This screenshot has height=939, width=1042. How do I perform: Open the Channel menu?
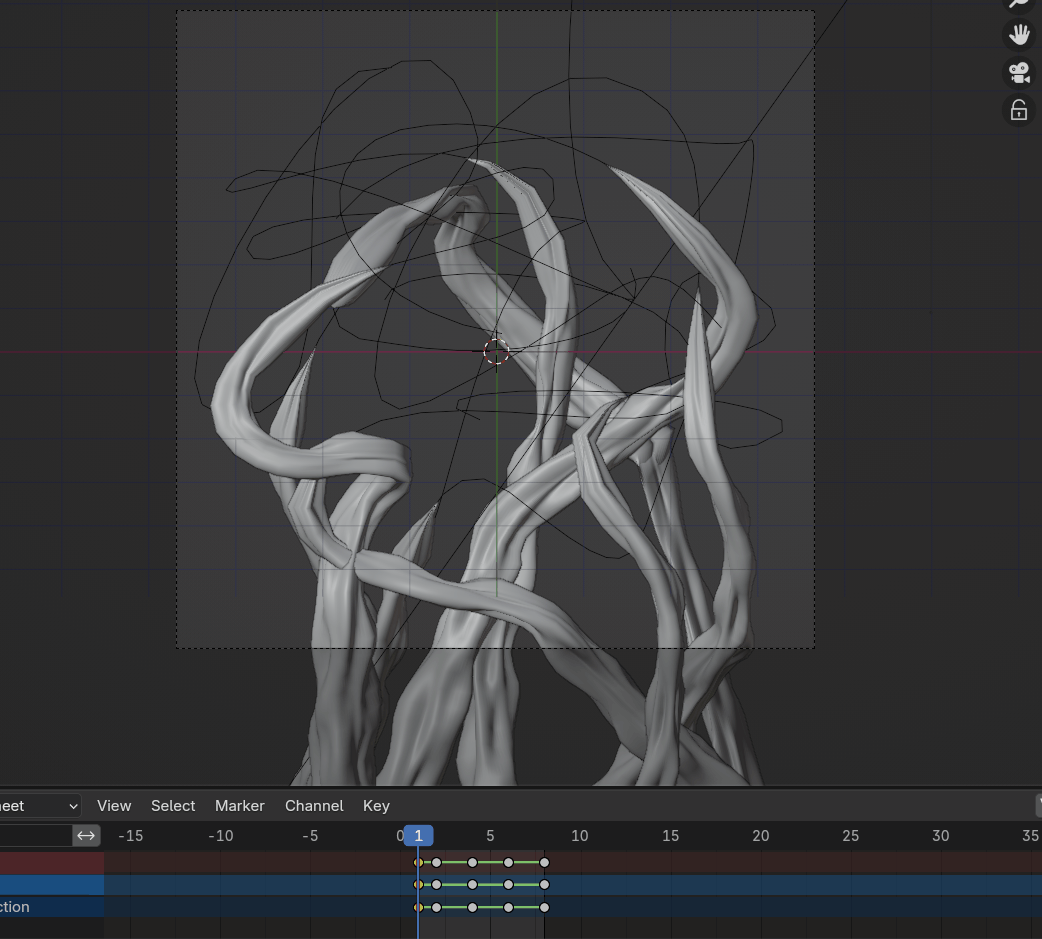(x=314, y=806)
